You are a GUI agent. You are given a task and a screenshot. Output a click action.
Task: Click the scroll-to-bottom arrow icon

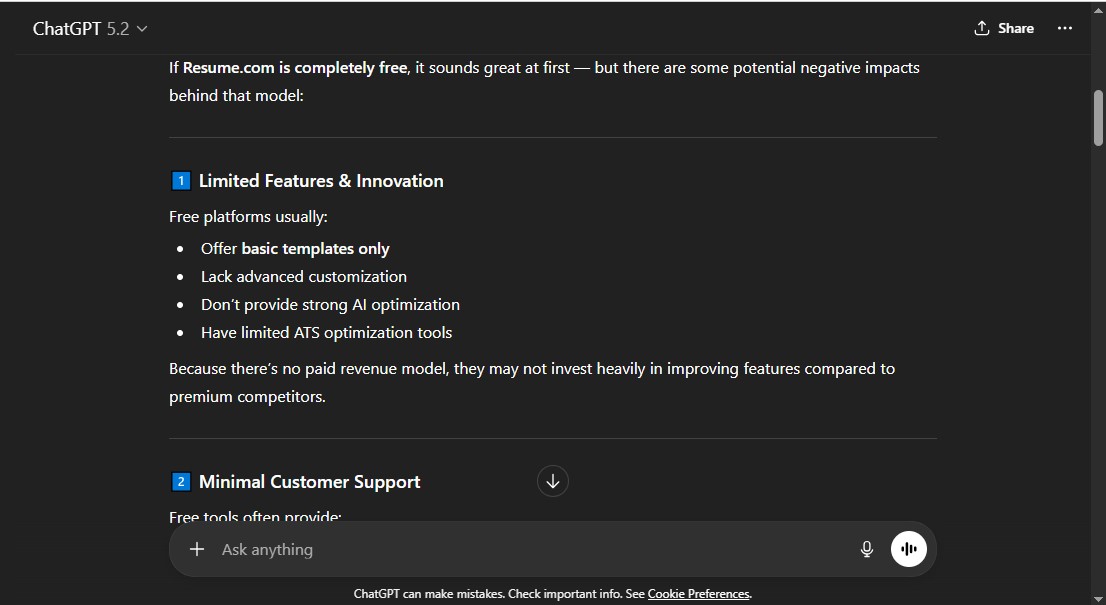[553, 481]
